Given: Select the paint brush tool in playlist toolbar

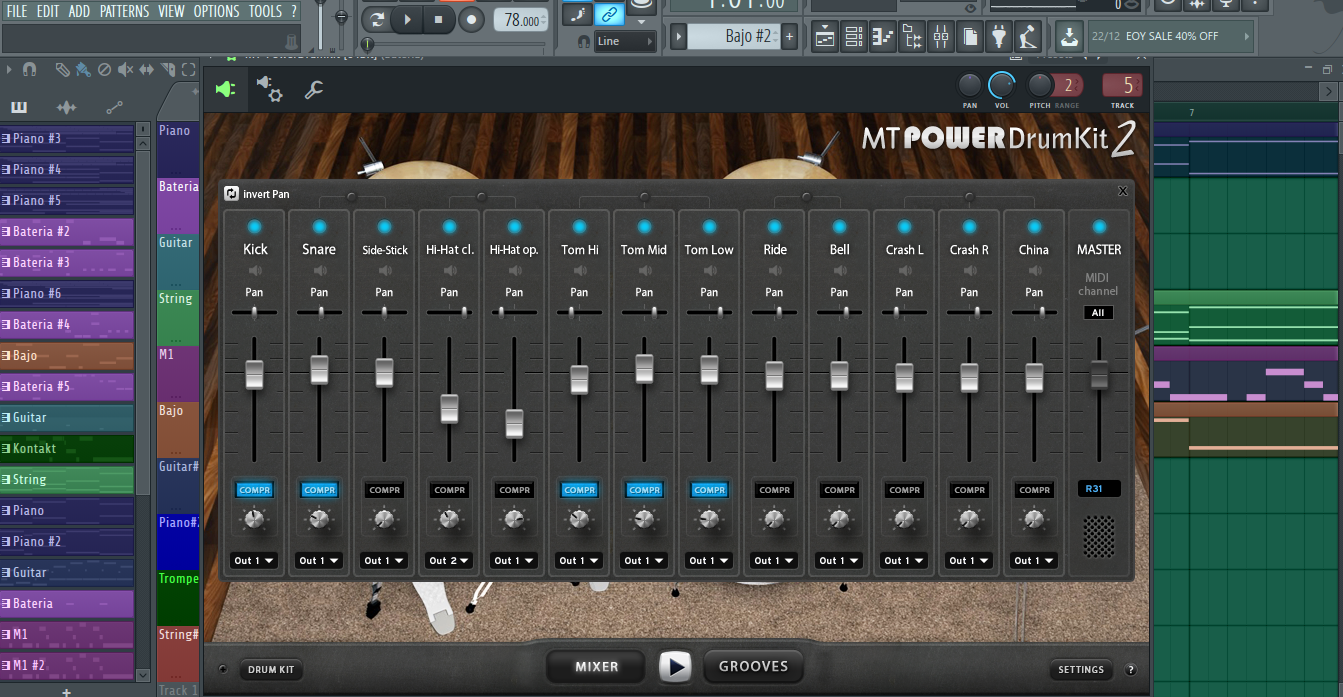Looking at the screenshot, I should (x=83, y=69).
